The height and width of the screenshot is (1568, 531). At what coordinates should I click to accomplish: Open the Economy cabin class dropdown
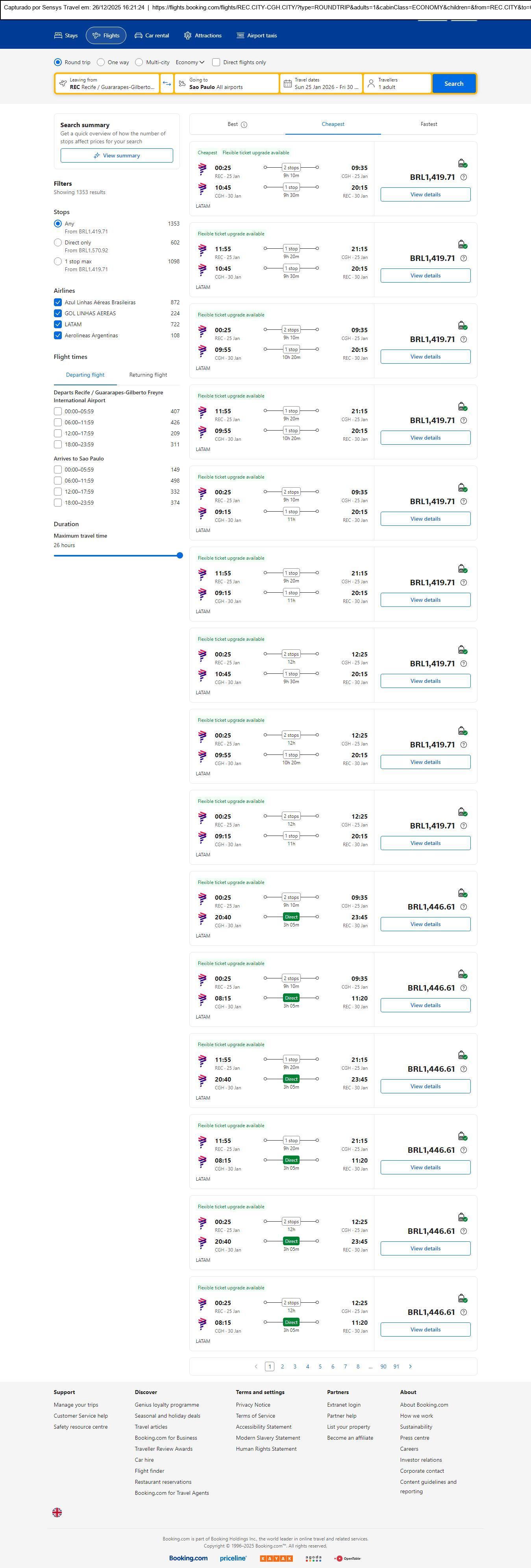pos(189,62)
